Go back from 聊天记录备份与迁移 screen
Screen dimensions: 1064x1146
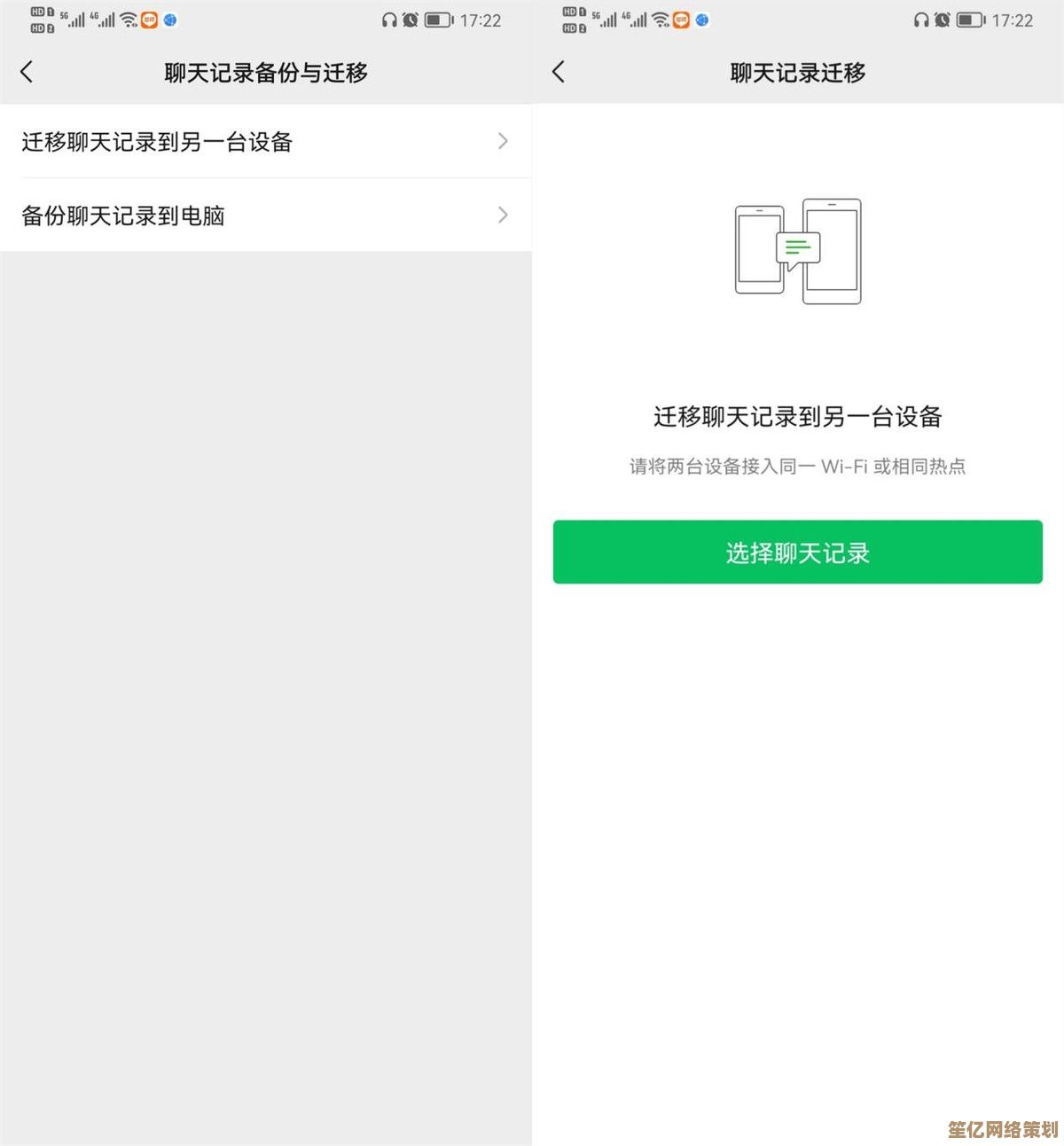[x=27, y=72]
